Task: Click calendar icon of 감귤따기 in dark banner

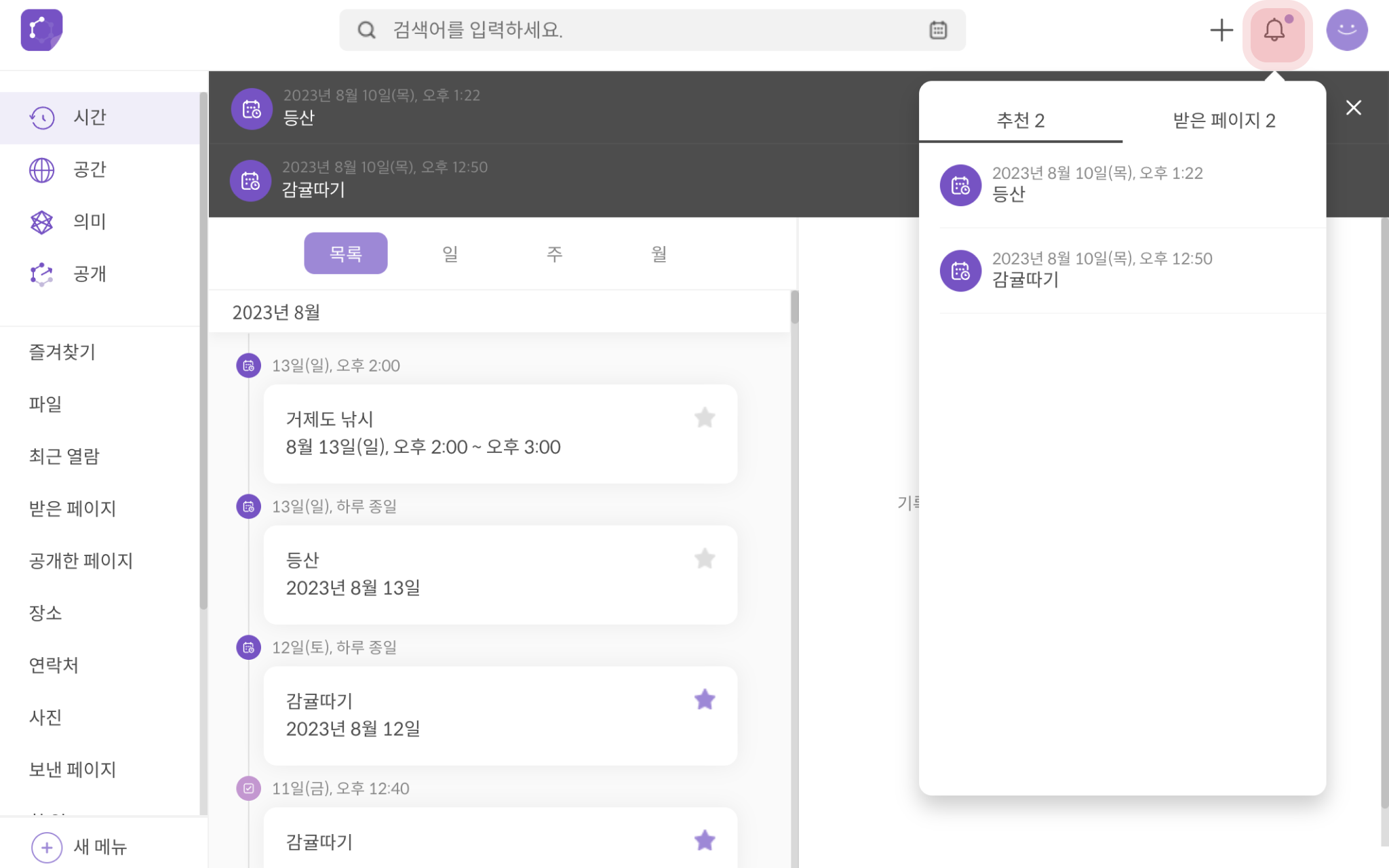Action: tap(250, 180)
